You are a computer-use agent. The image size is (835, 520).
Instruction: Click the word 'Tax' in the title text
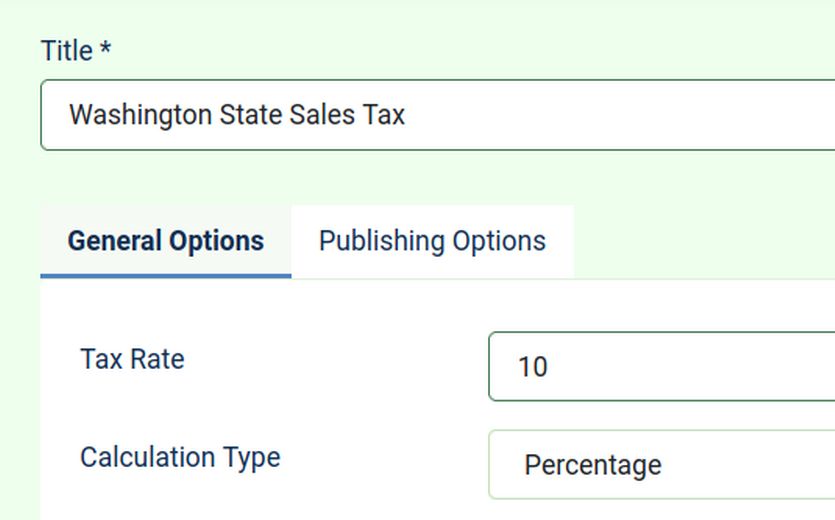point(384,115)
